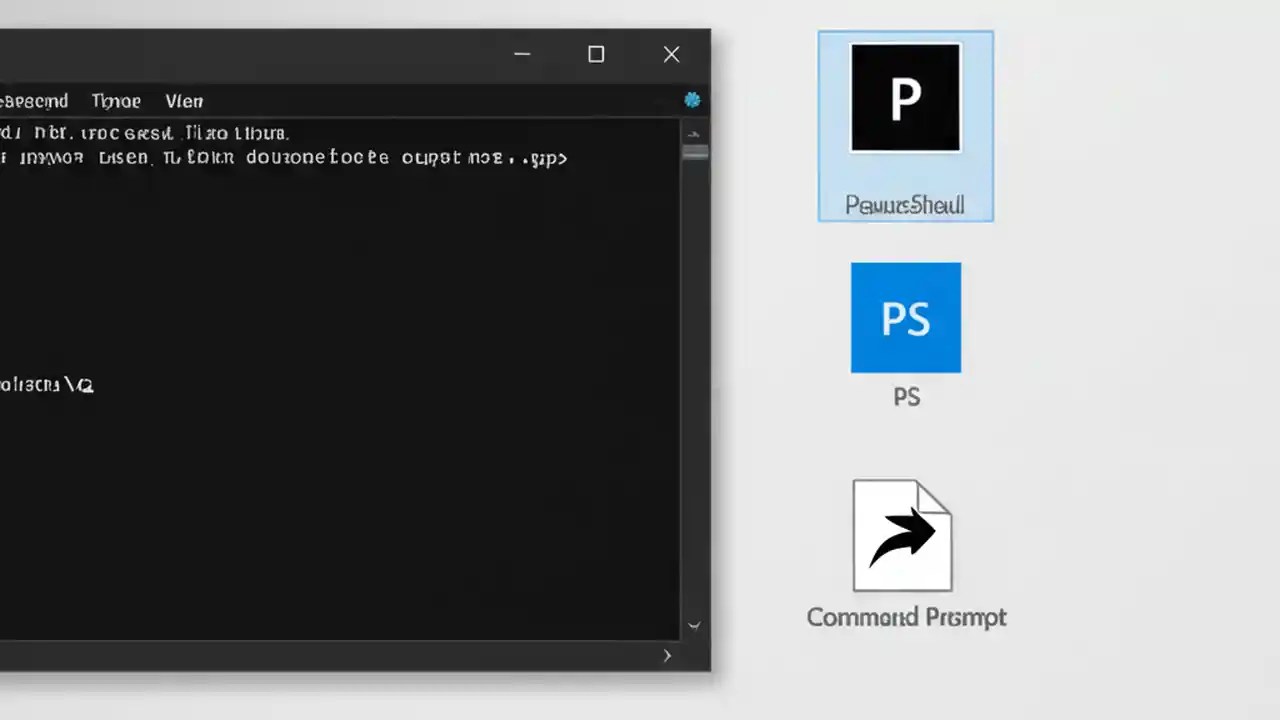
Task: Select the PS label beneath the blue tile
Action: [x=906, y=397]
